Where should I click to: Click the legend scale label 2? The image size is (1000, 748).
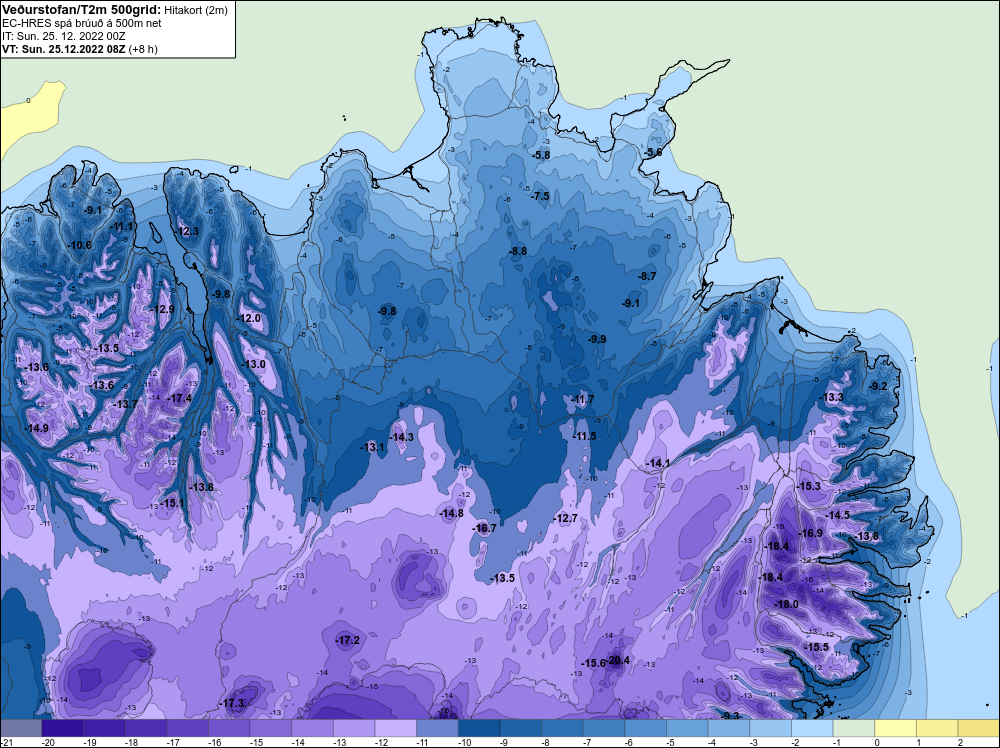[960, 742]
